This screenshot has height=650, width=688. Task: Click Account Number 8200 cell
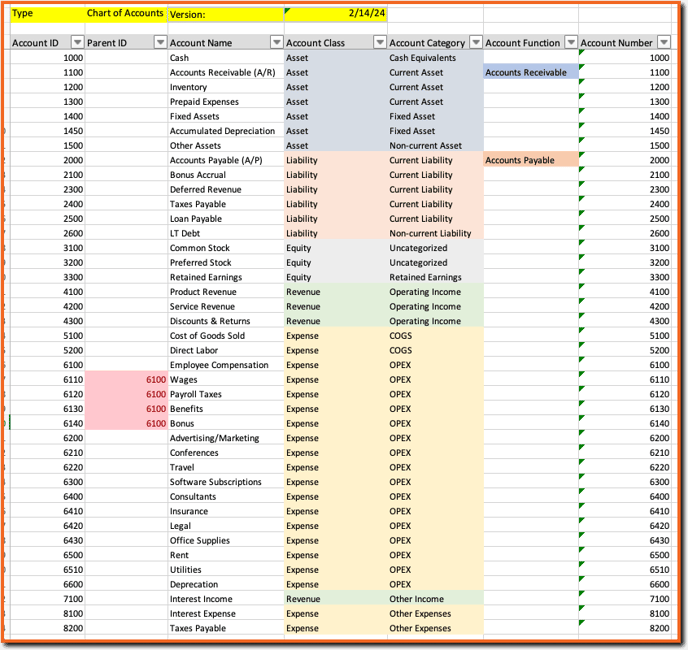point(625,628)
